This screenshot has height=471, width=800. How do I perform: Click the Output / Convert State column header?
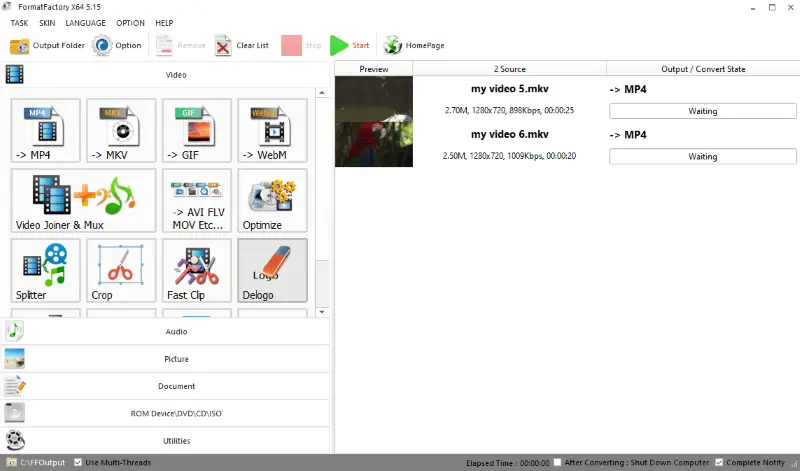click(x=703, y=69)
